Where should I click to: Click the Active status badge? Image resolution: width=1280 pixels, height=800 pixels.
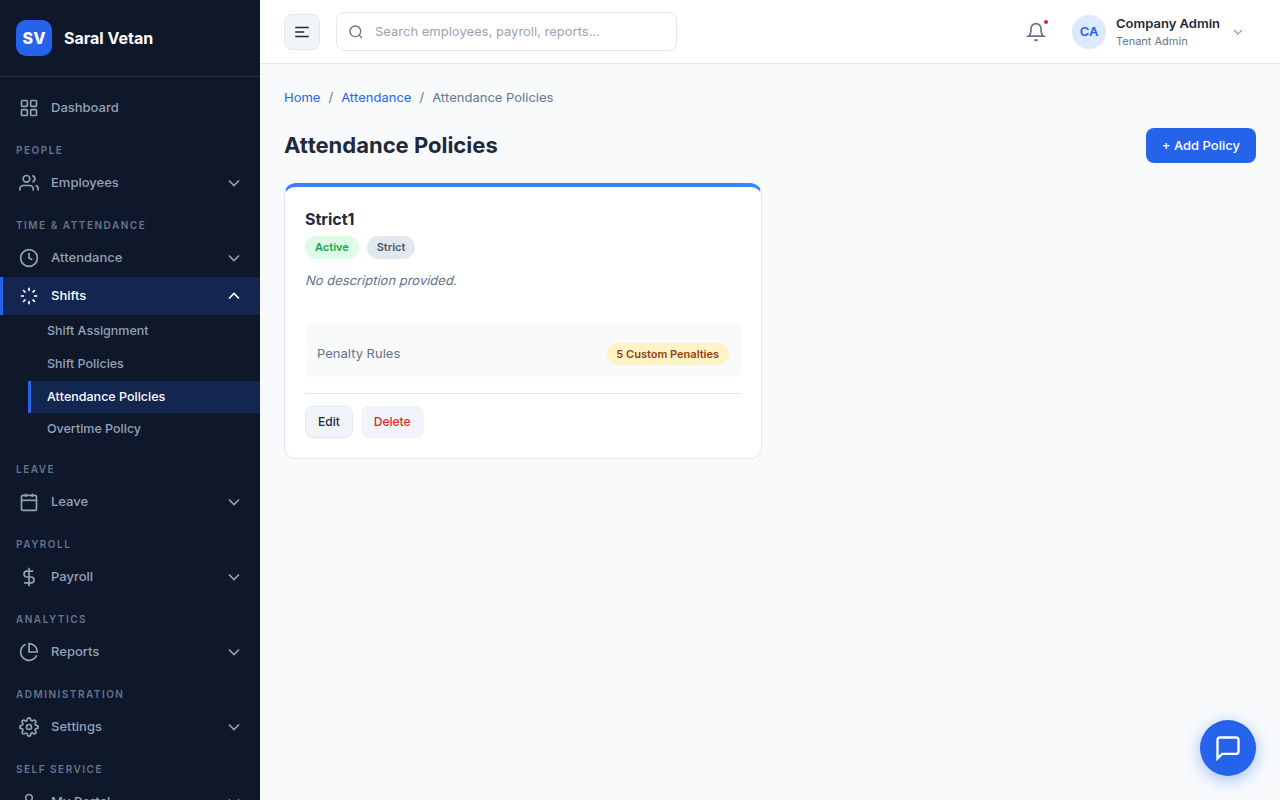coord(332,248)
